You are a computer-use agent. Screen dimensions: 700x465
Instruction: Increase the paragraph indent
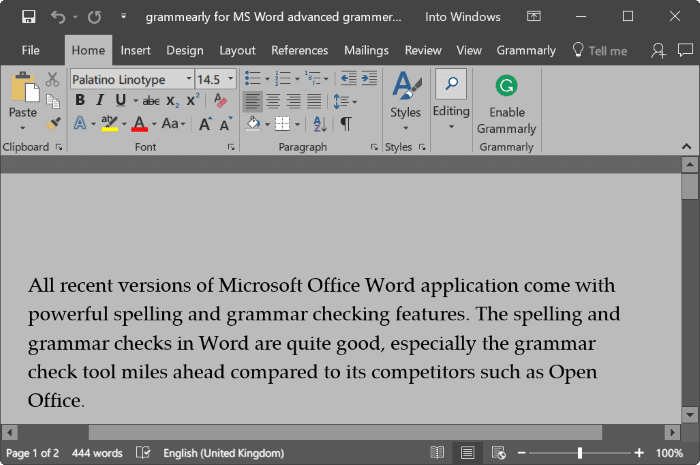[x=369, y=78]
